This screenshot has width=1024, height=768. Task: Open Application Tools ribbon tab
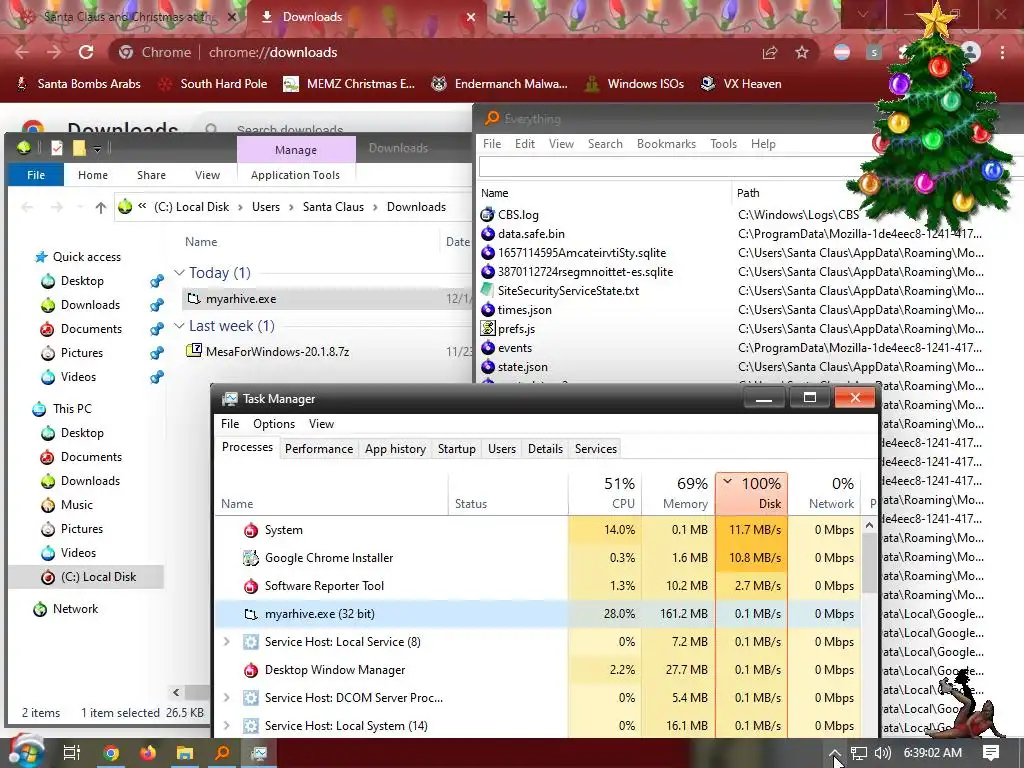coord(295,175)
